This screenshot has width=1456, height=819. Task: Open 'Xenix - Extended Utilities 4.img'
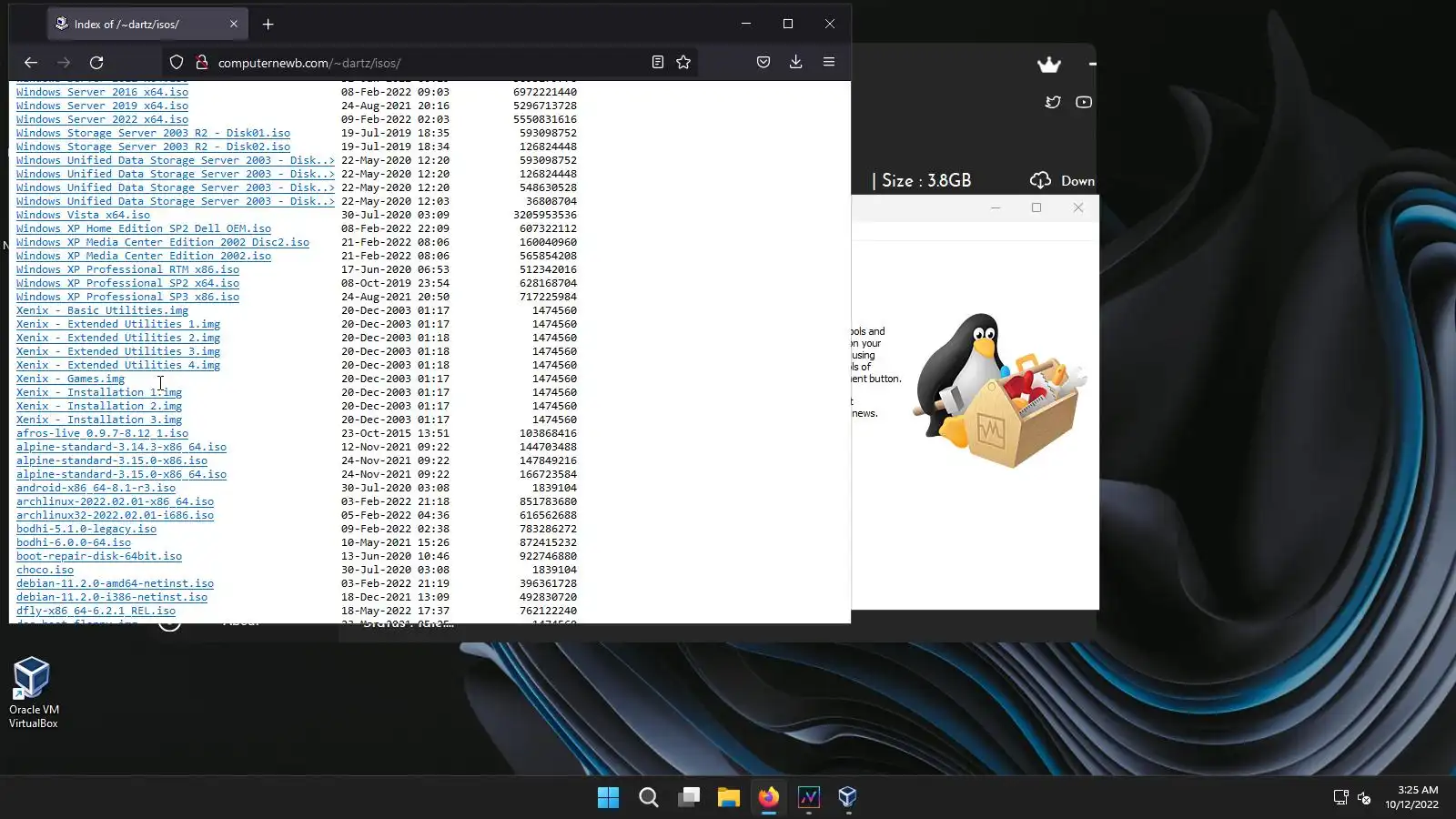(118, 365)
